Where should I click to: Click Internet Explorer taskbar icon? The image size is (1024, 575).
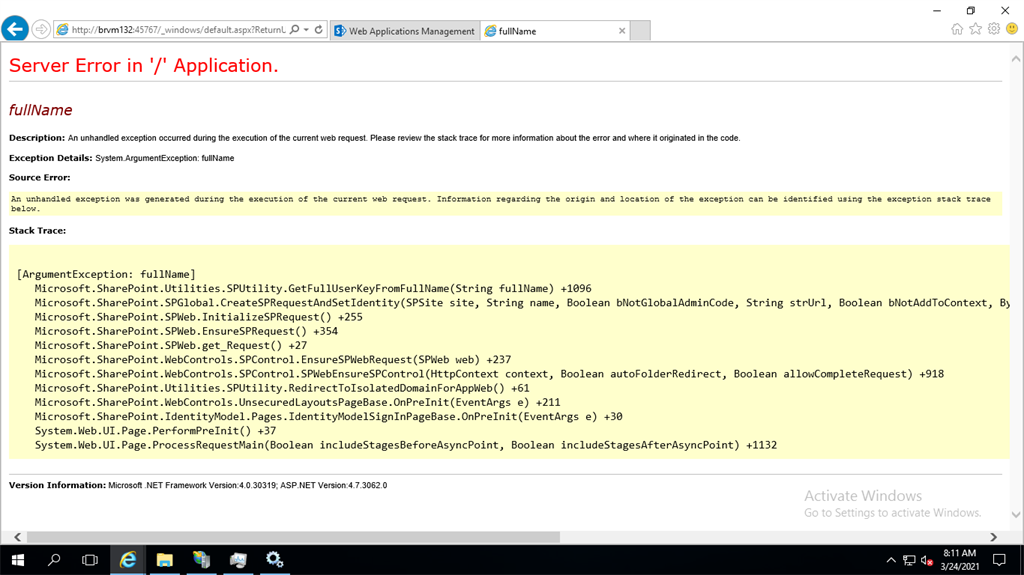coord(128,560)
